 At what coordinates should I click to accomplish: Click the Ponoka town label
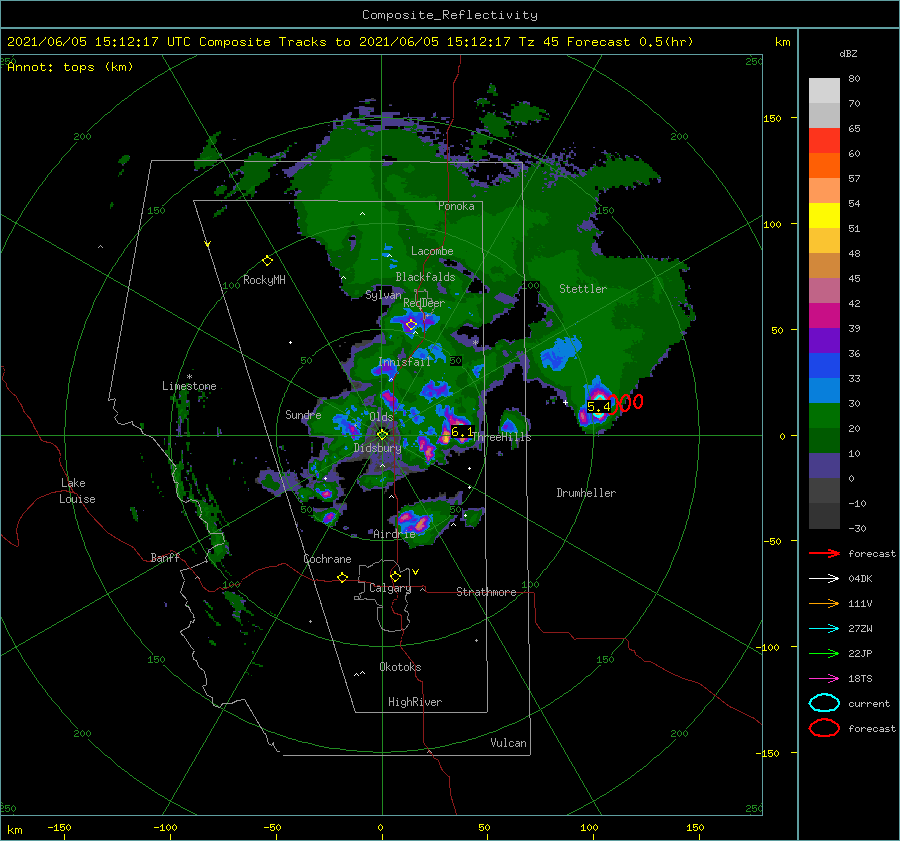[x=456, y=206]
